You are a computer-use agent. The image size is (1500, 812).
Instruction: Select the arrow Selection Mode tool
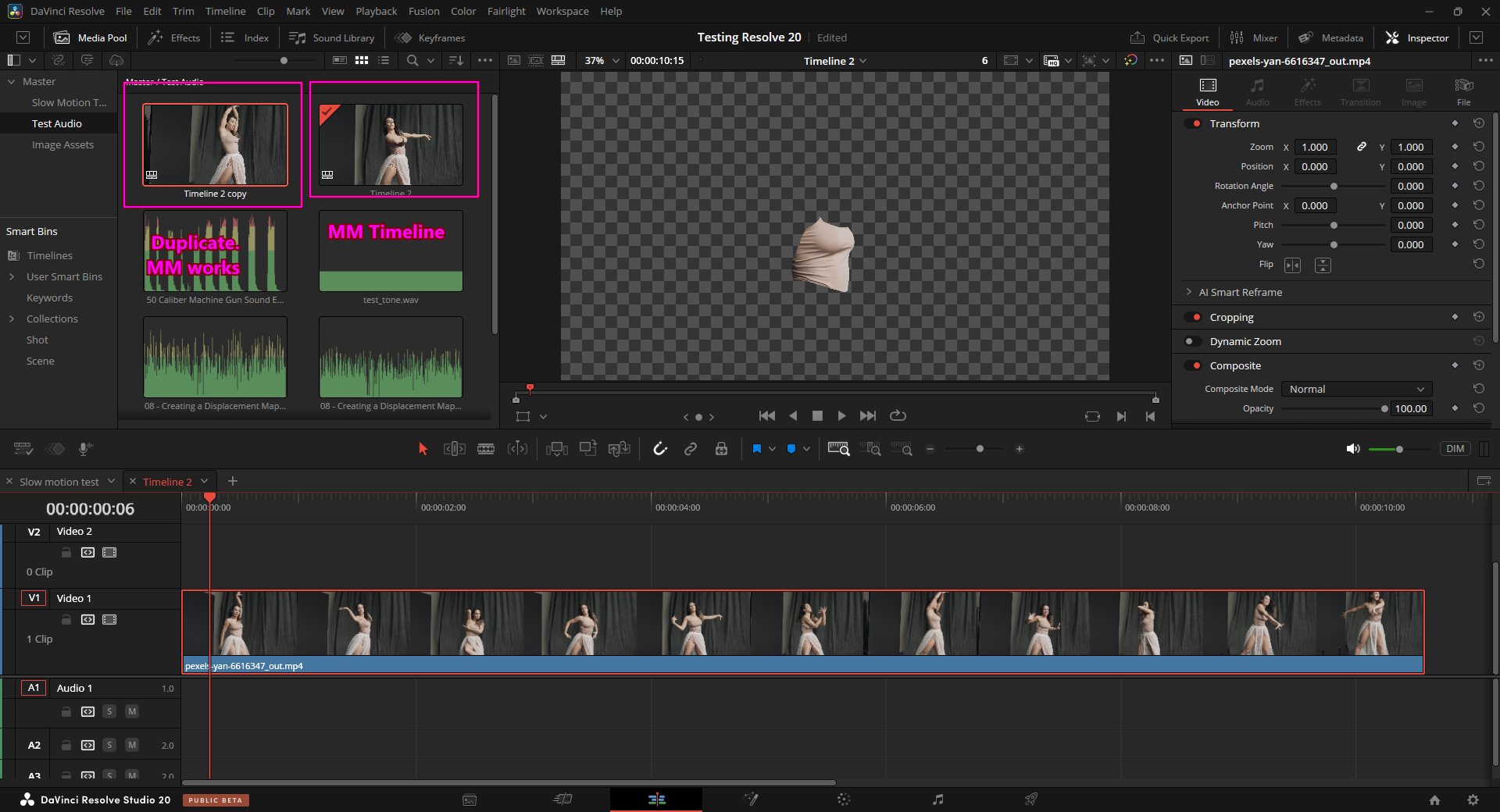tap(423, 449)
